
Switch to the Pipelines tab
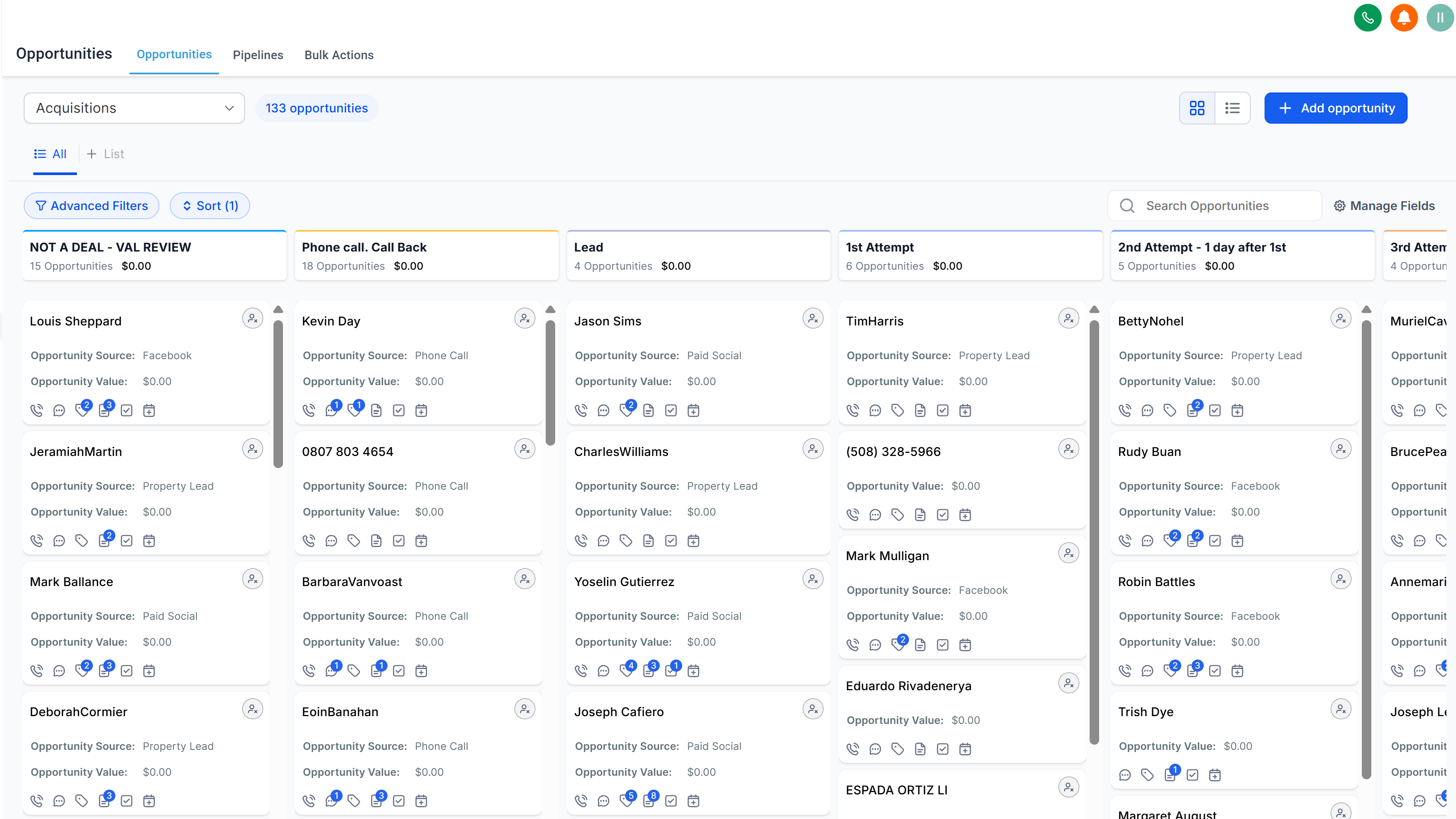(x=258, y=55)
